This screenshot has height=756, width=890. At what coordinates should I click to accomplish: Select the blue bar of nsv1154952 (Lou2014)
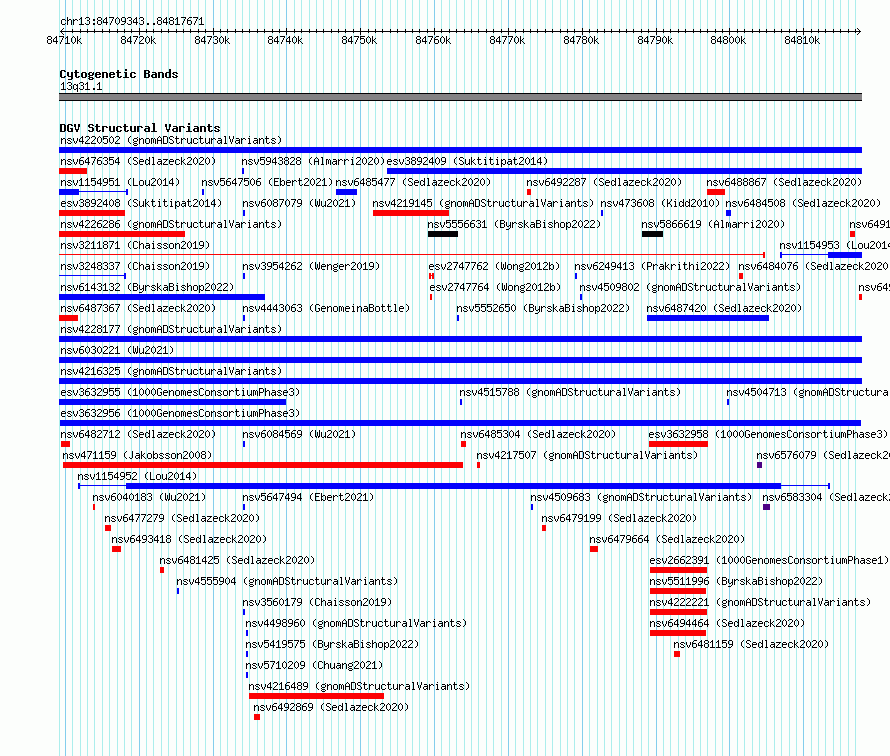coord(454,486)
